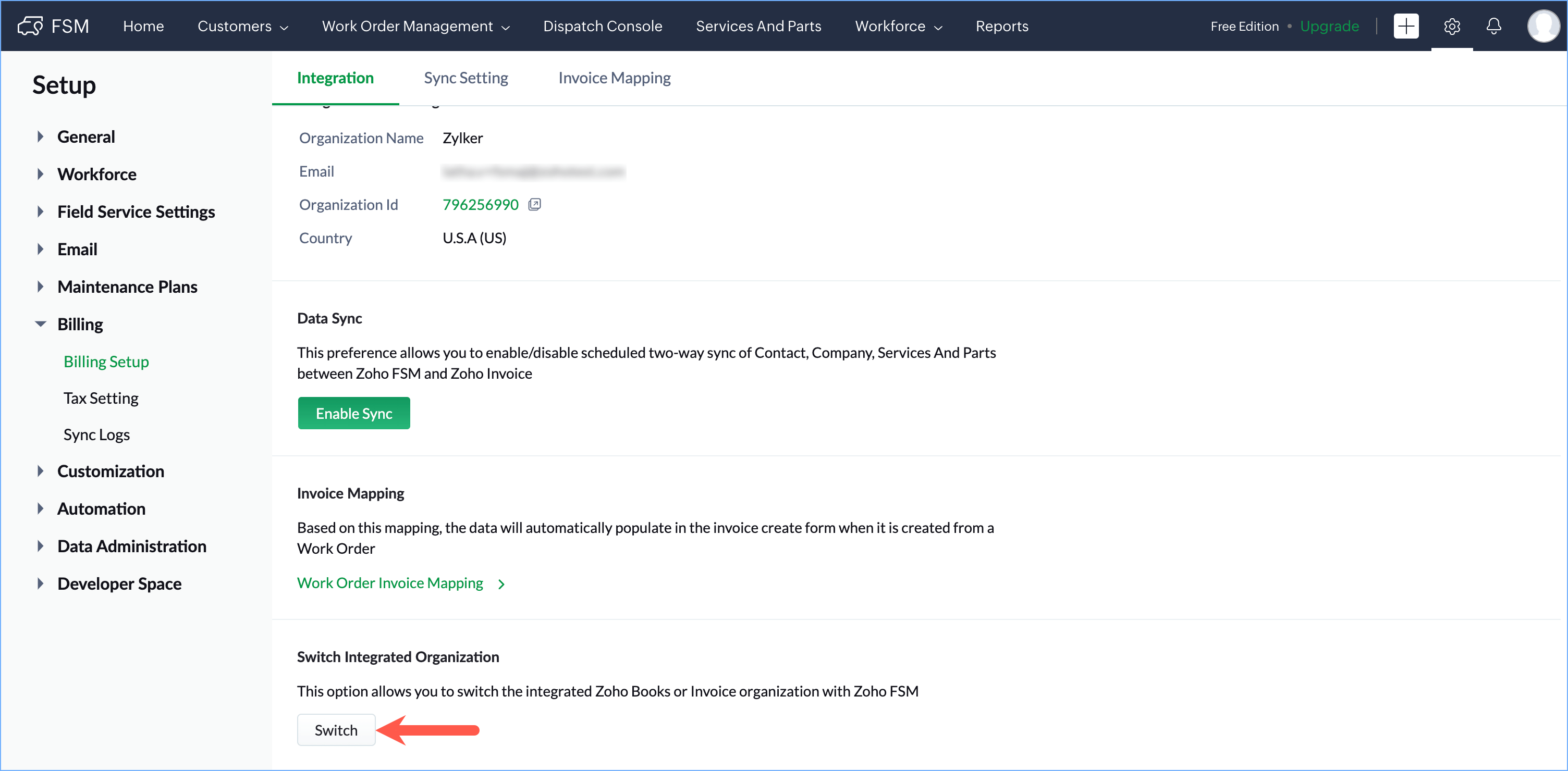Open the Customers dropdown menu
The image size is (1568, 771).
[x=242, y=26]
